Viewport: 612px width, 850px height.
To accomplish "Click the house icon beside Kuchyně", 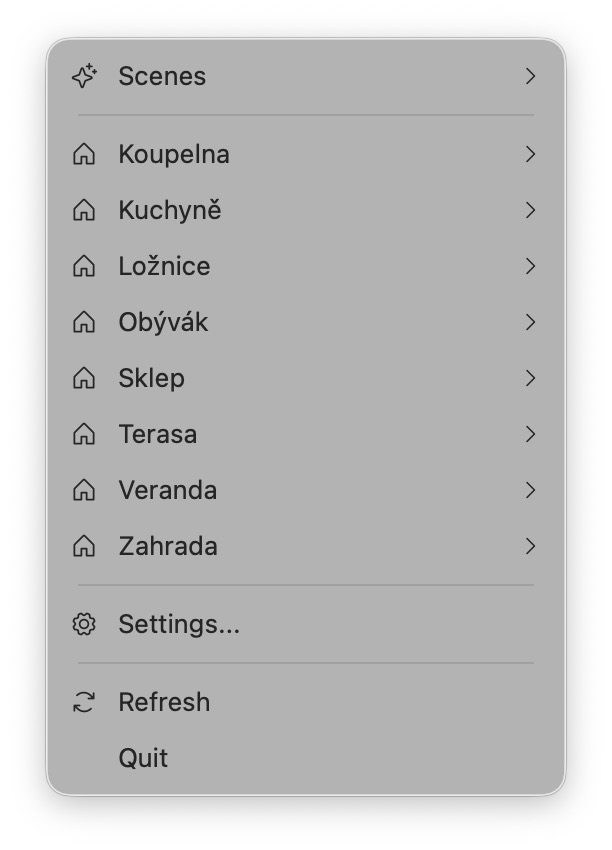I will (84, 211).
